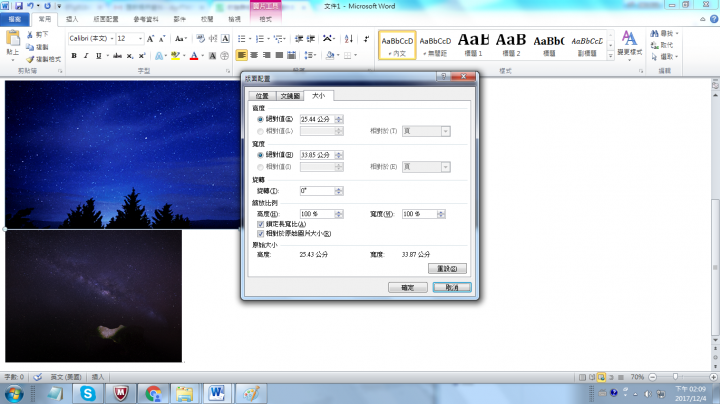Open line spacing dropdown
The height and width of the screenshot is (404, 720).
click(310, 55)
